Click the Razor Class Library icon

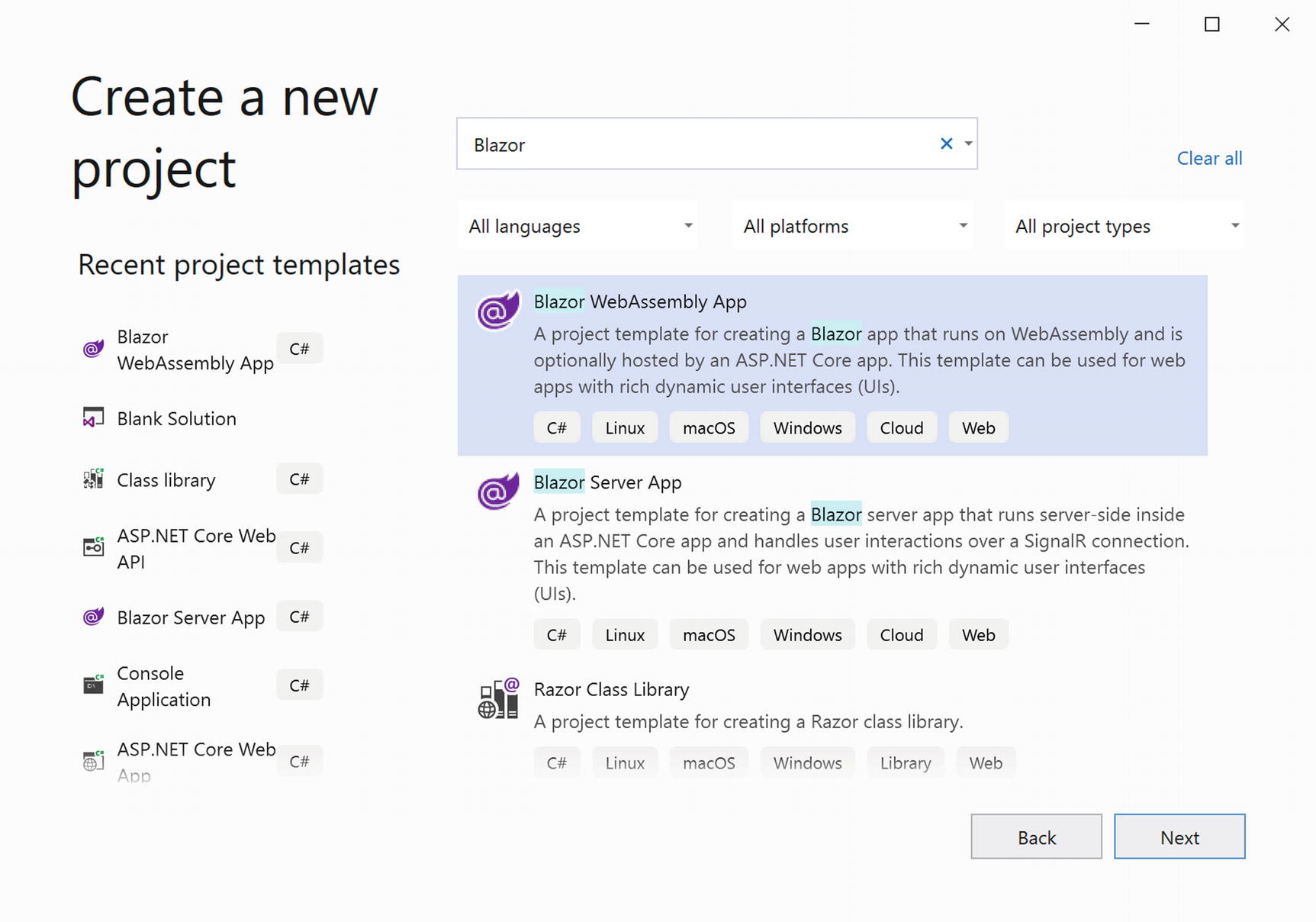tap(497, 698)
